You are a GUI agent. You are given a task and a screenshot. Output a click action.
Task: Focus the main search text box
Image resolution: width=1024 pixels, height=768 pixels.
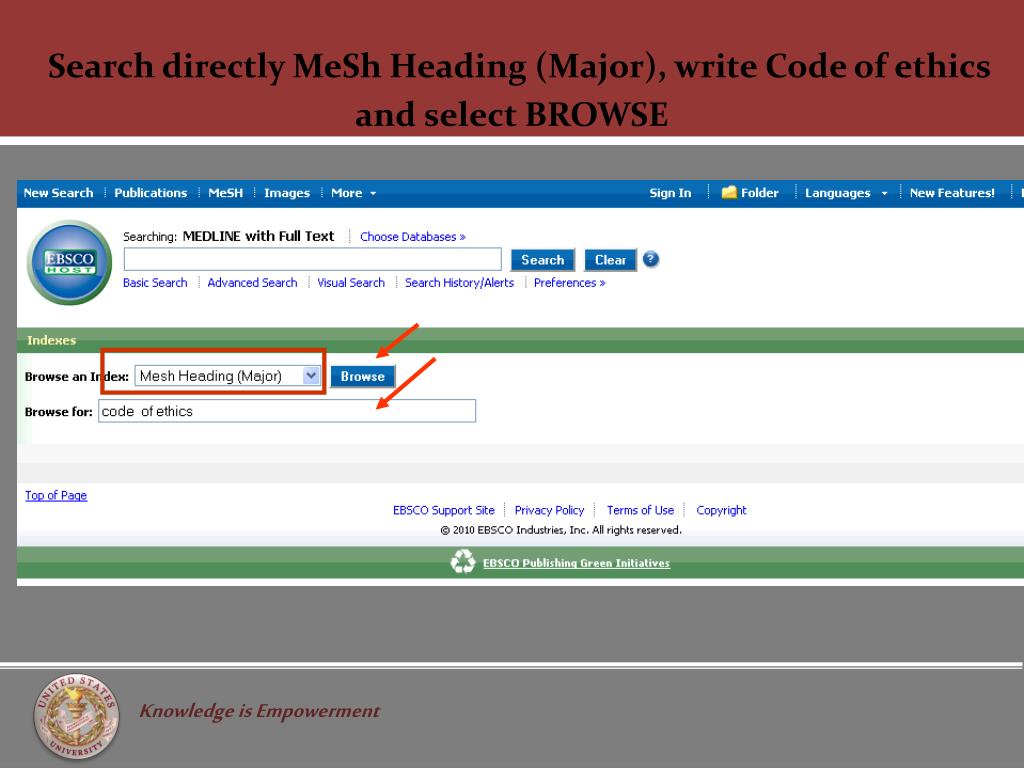click(x=313, y=259)
